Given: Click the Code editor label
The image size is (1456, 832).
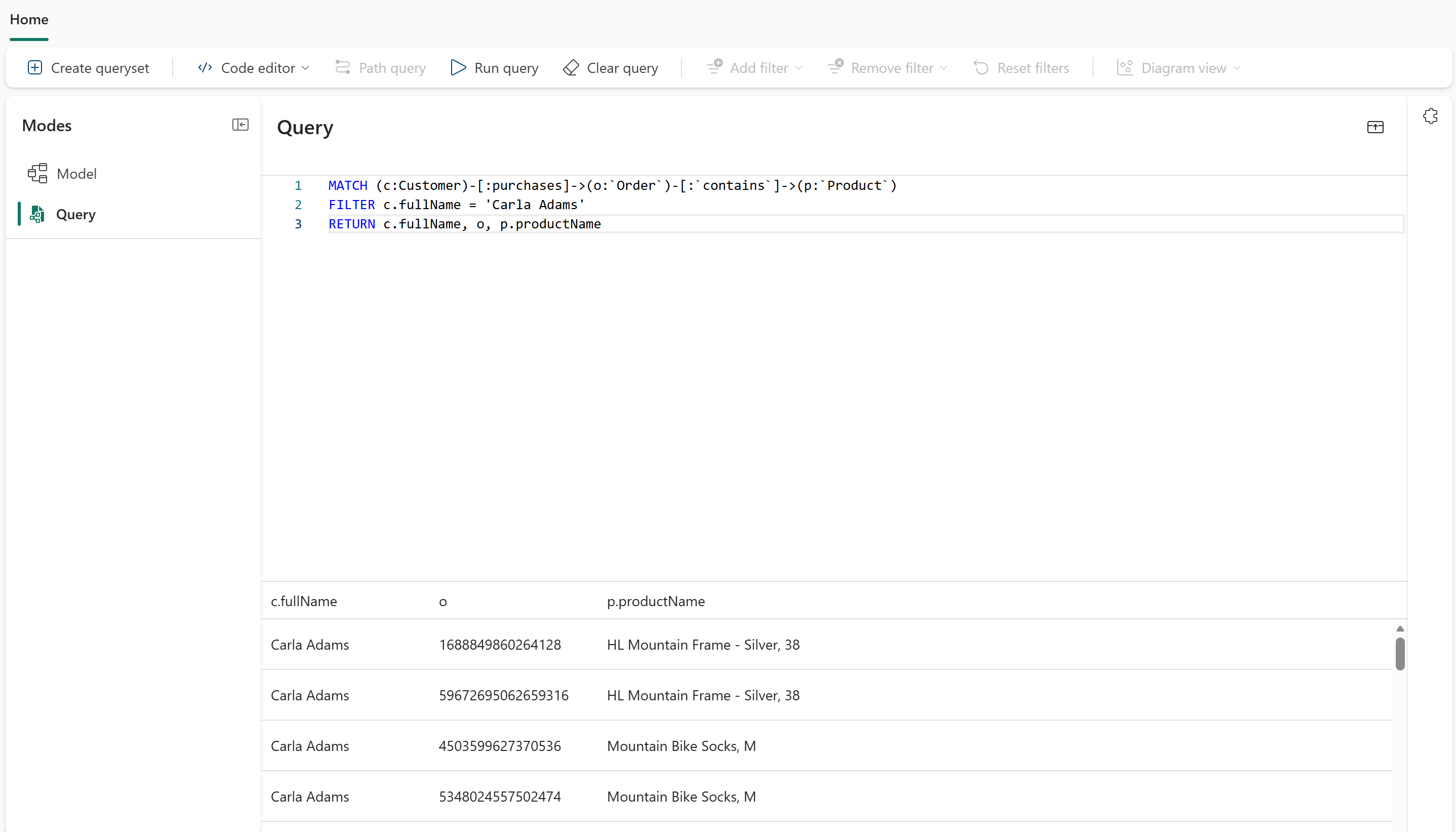Looking at the screenshot, I should pyautogui.click(x=258, y=68).
